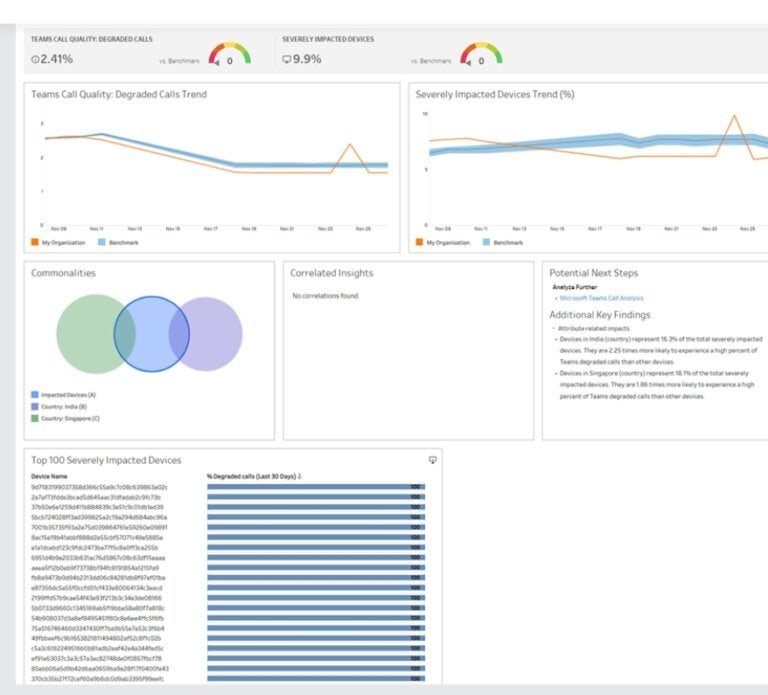This screenshot has height=695, width=768.
Task: Click Country: India (B) legend swatch
Action: point(35,407)
